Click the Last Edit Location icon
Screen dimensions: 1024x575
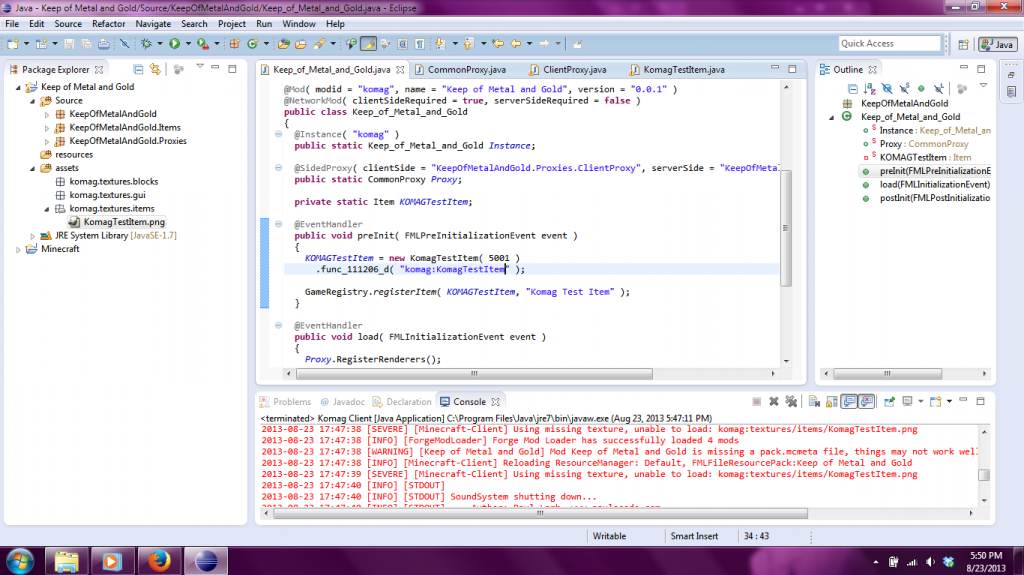click(x=498, y=44)
